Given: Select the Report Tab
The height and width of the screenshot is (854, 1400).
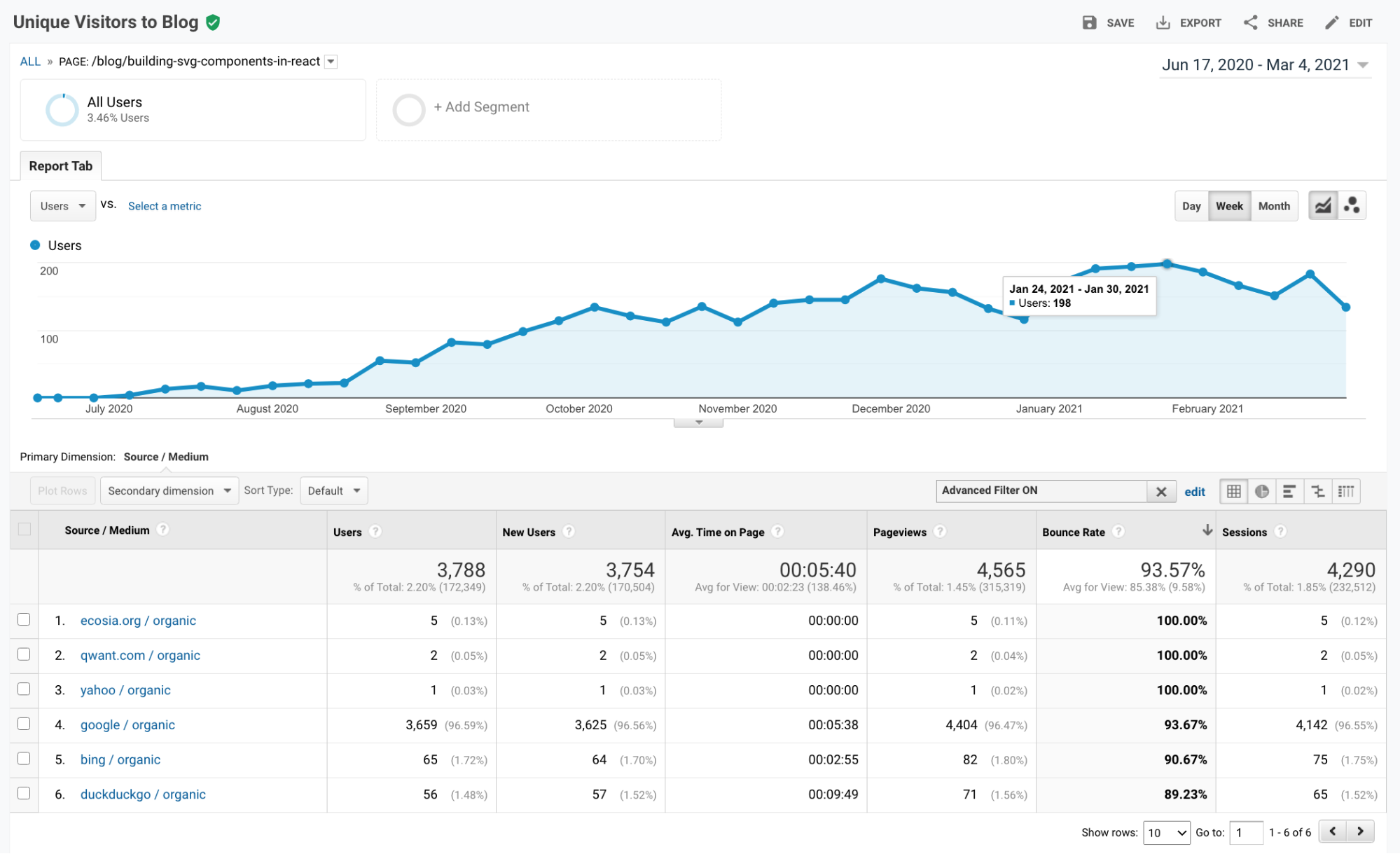Looking at the screenshot, I should coord(61,166).
